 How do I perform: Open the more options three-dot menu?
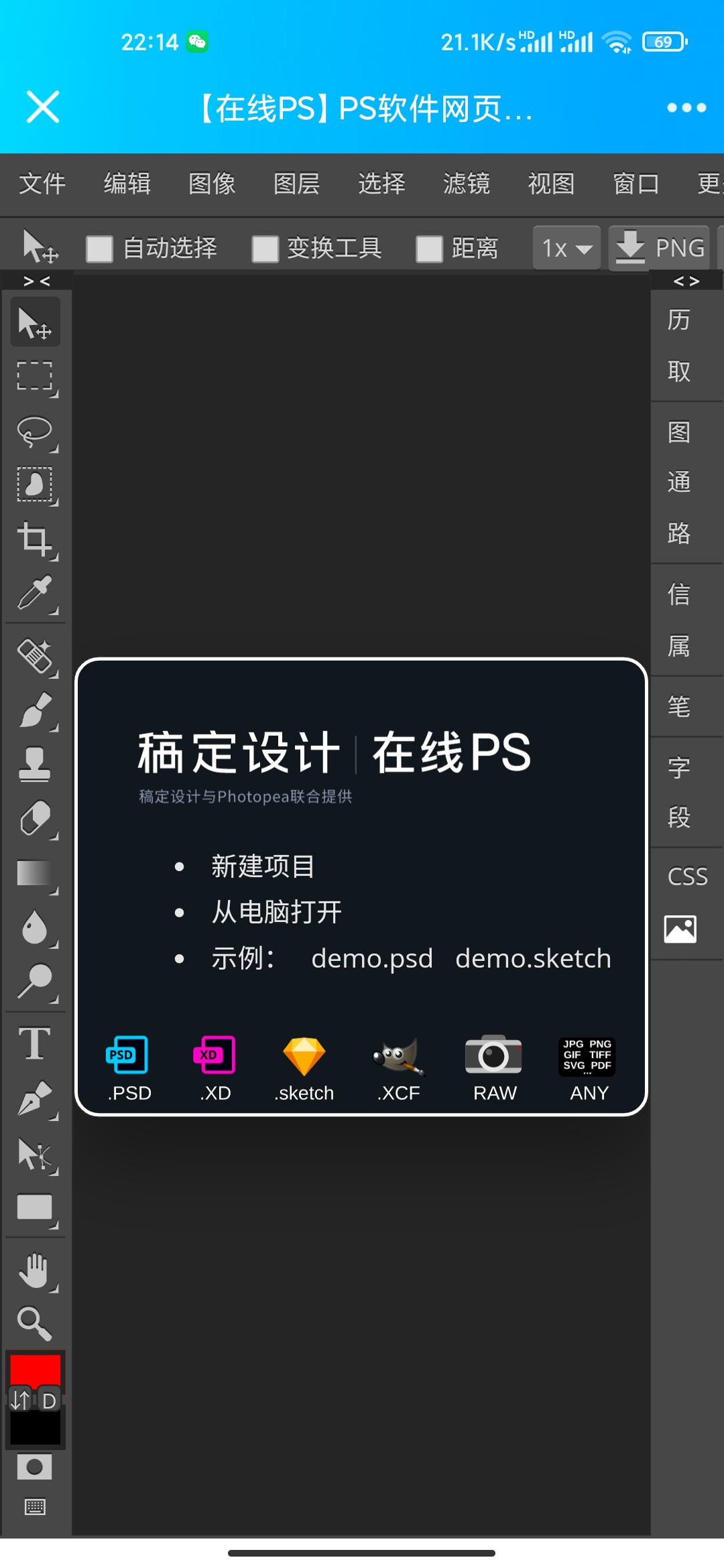[686, 107]
